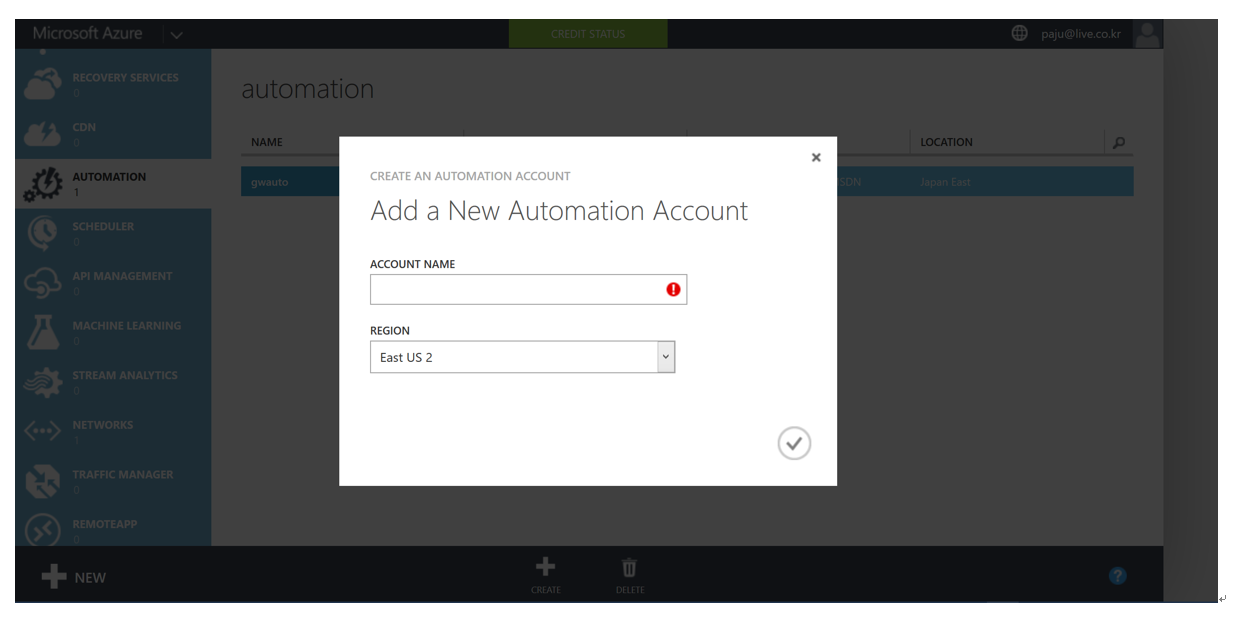The width and height of the screenshot is (1248, 623).
Task: Click the API Management cloud icon
Action: 43,284
